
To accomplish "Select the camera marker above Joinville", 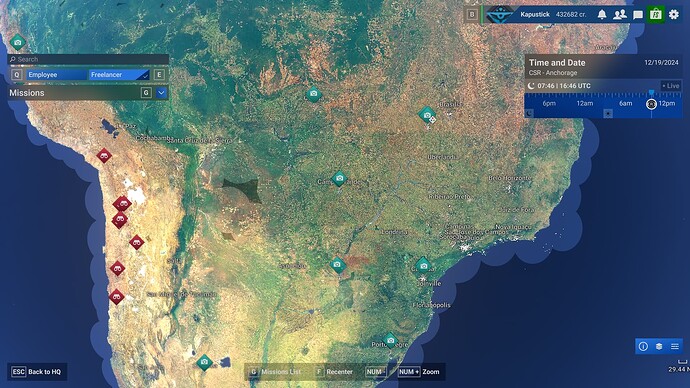I will (423, 265).
